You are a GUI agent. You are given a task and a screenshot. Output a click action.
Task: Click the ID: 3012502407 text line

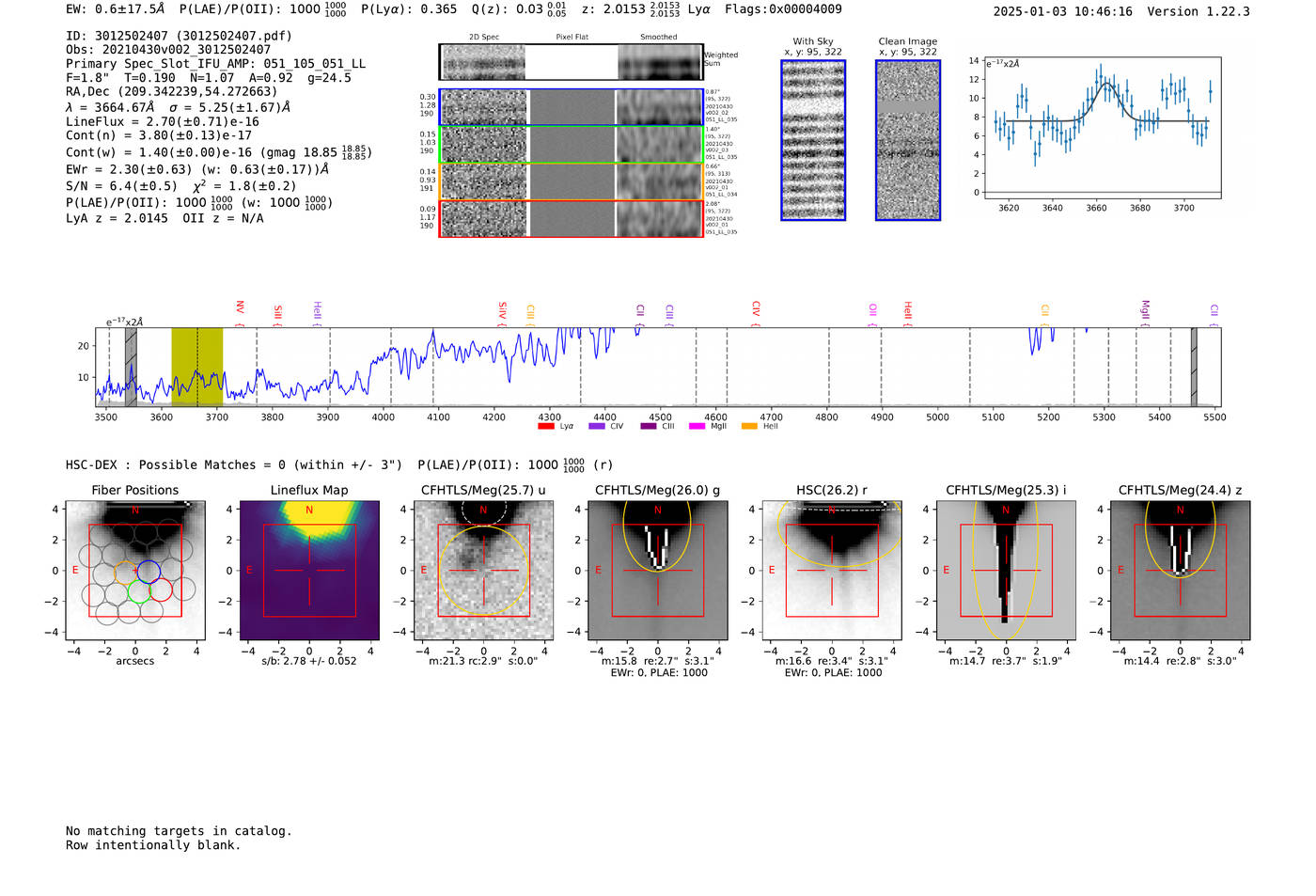(180, 36)
